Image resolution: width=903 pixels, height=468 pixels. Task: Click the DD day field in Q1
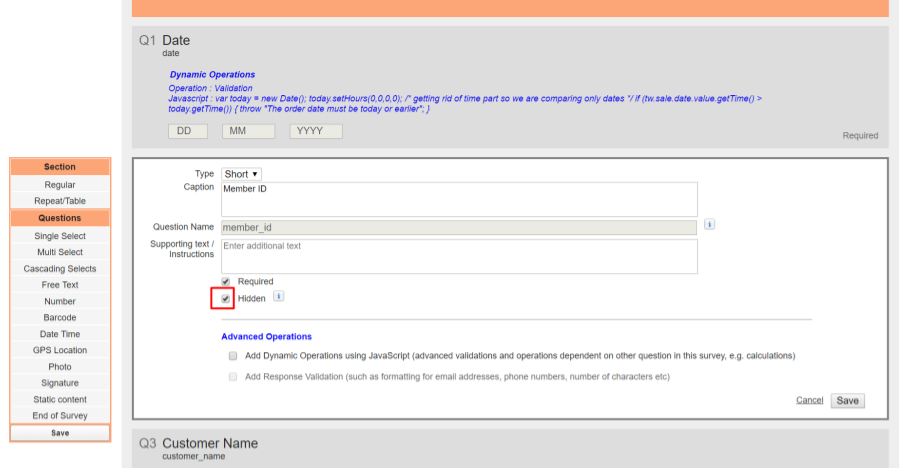pyautogui.click(x=188, y=131)
